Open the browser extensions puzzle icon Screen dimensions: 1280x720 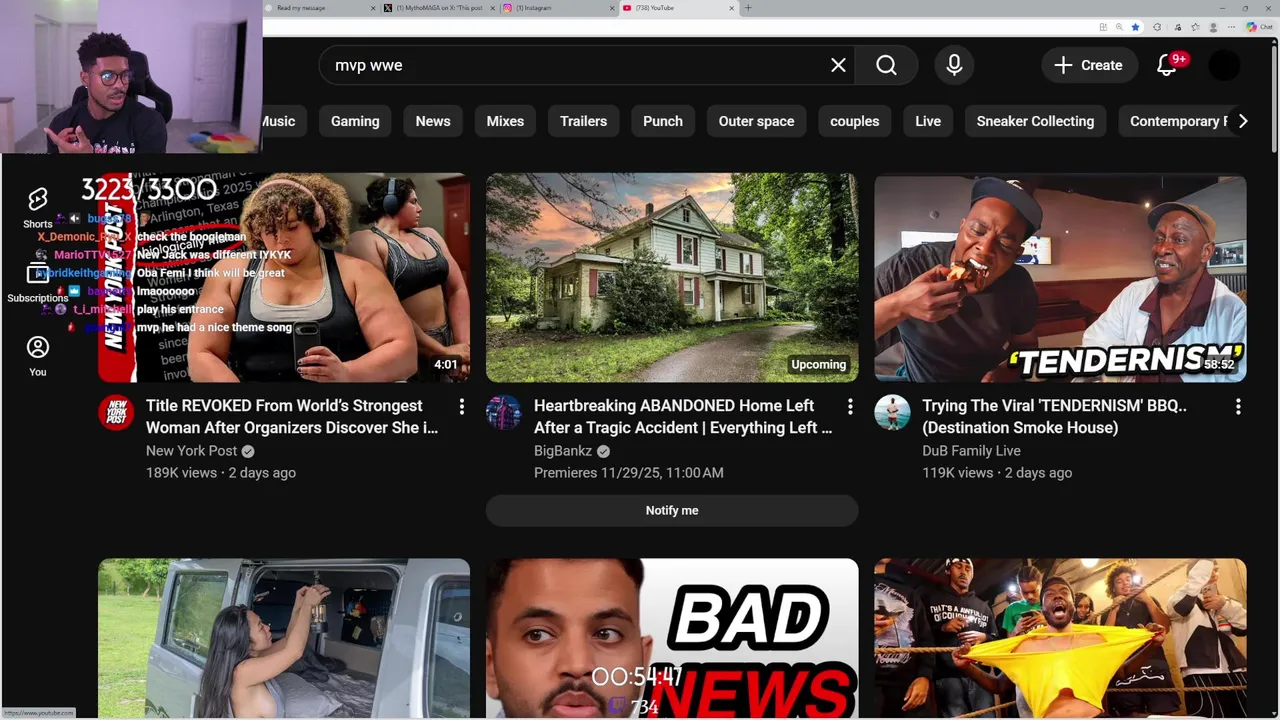click(1157, 27)
